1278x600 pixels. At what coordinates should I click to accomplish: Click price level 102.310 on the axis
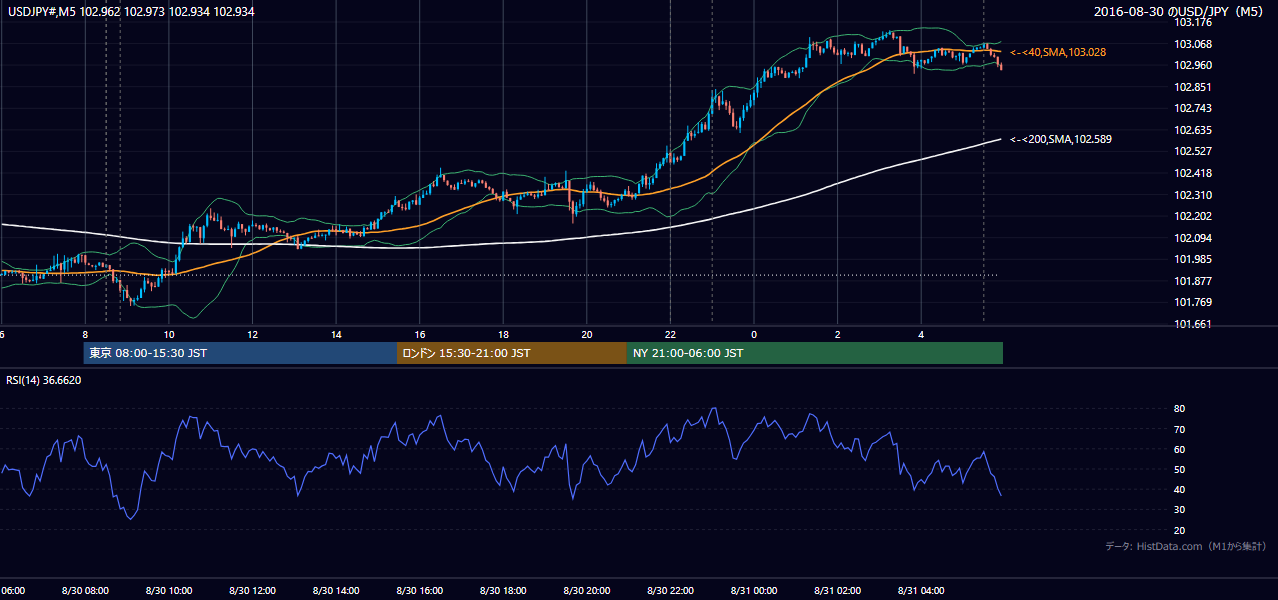click(1192, 195)
